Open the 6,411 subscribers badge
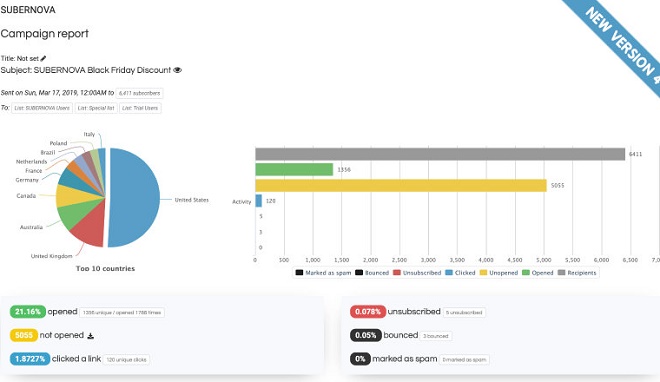660x382 pixels. [139, 93]
